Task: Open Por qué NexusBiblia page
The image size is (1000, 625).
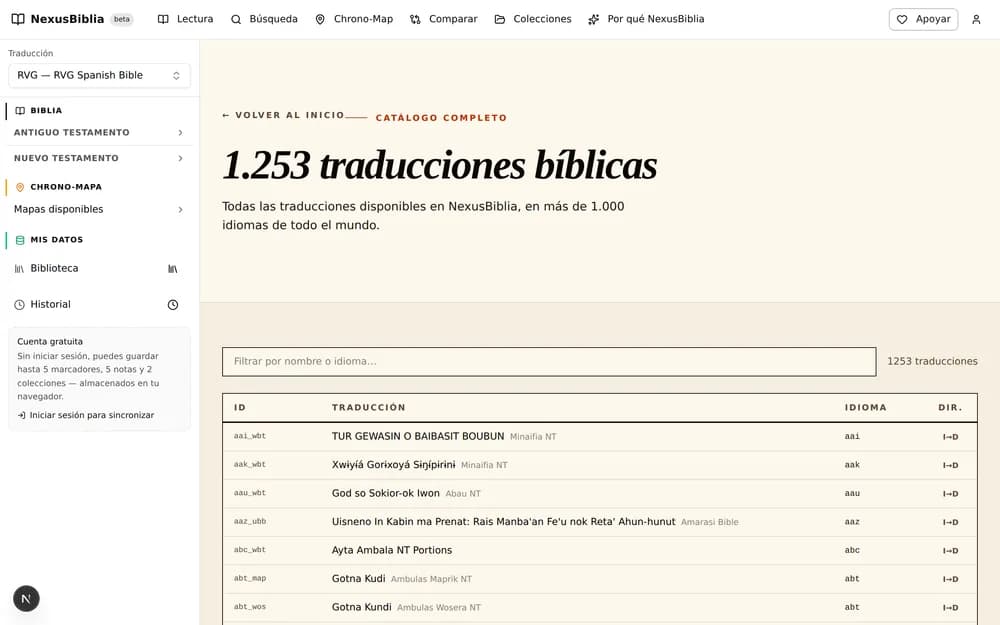Action: (646, 19)
